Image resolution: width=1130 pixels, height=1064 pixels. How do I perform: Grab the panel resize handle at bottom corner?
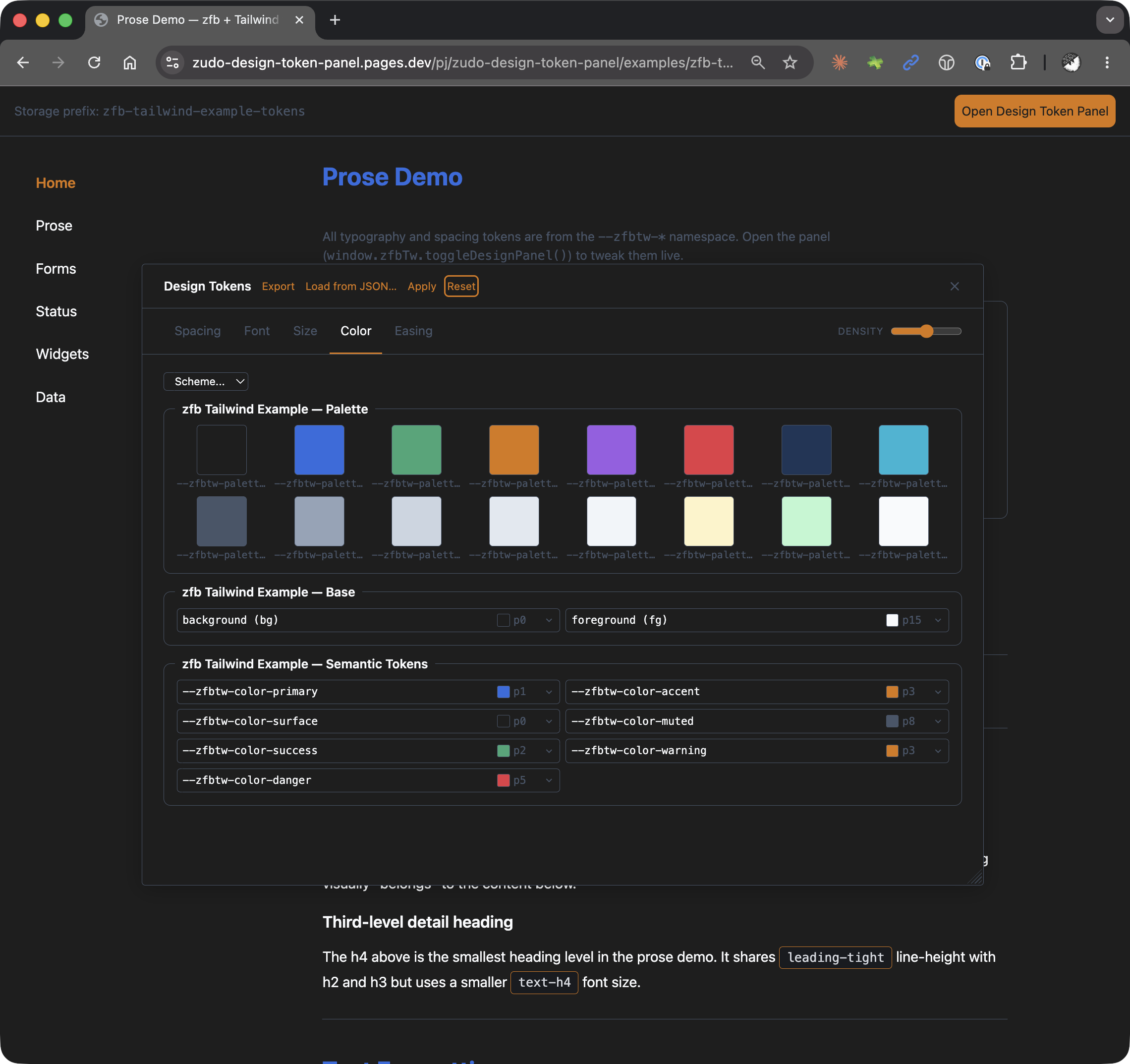pyautogui.click(x=975, y=878)
